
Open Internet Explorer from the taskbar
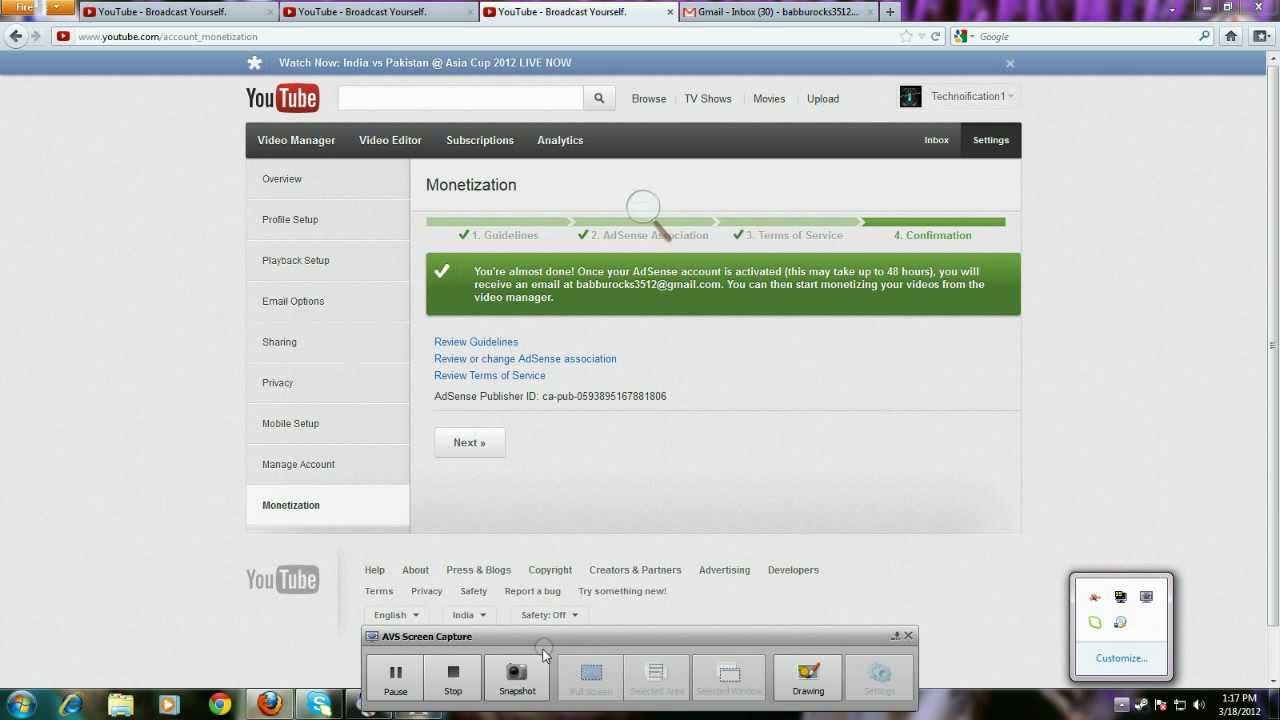[x=71, y=704]
